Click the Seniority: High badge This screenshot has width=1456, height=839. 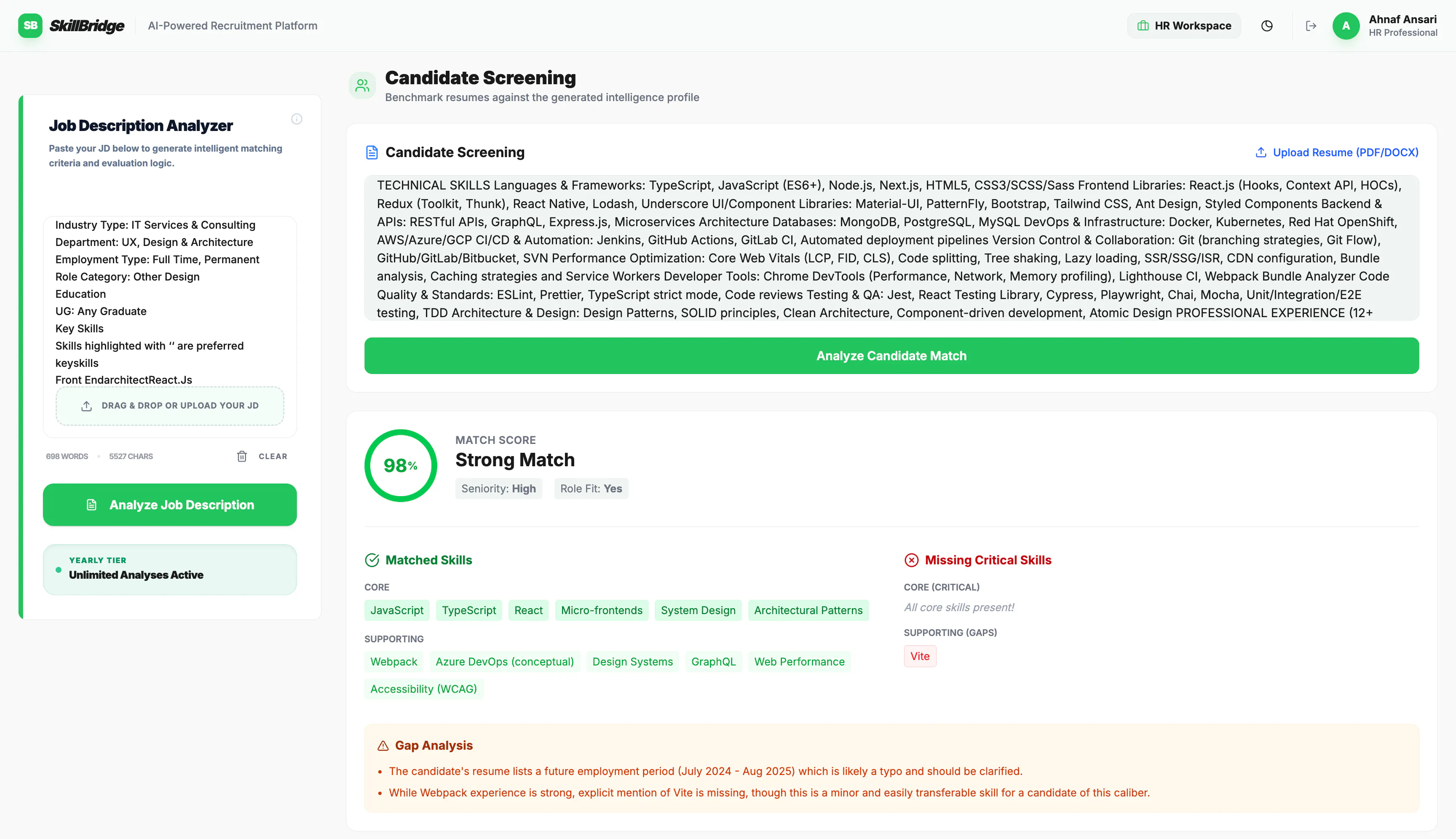pyautogui.click(x=498, y=489)
